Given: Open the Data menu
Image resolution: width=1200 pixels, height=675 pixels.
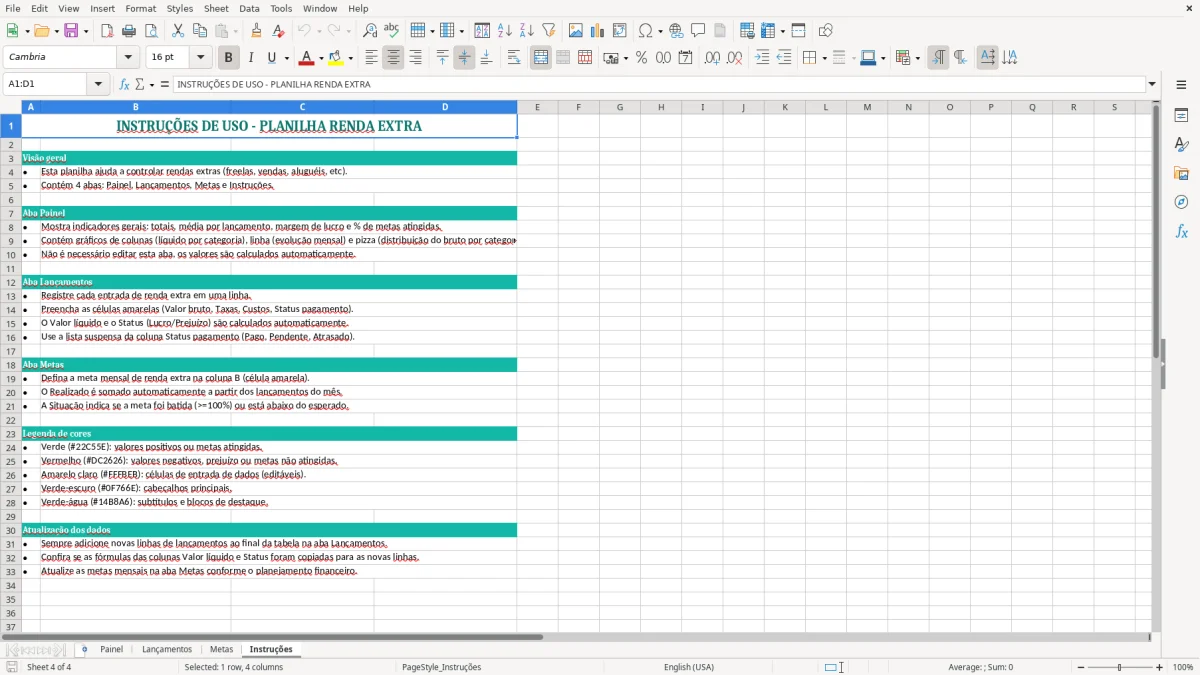Looking at the screenshot, I should [x=249, y=8].
